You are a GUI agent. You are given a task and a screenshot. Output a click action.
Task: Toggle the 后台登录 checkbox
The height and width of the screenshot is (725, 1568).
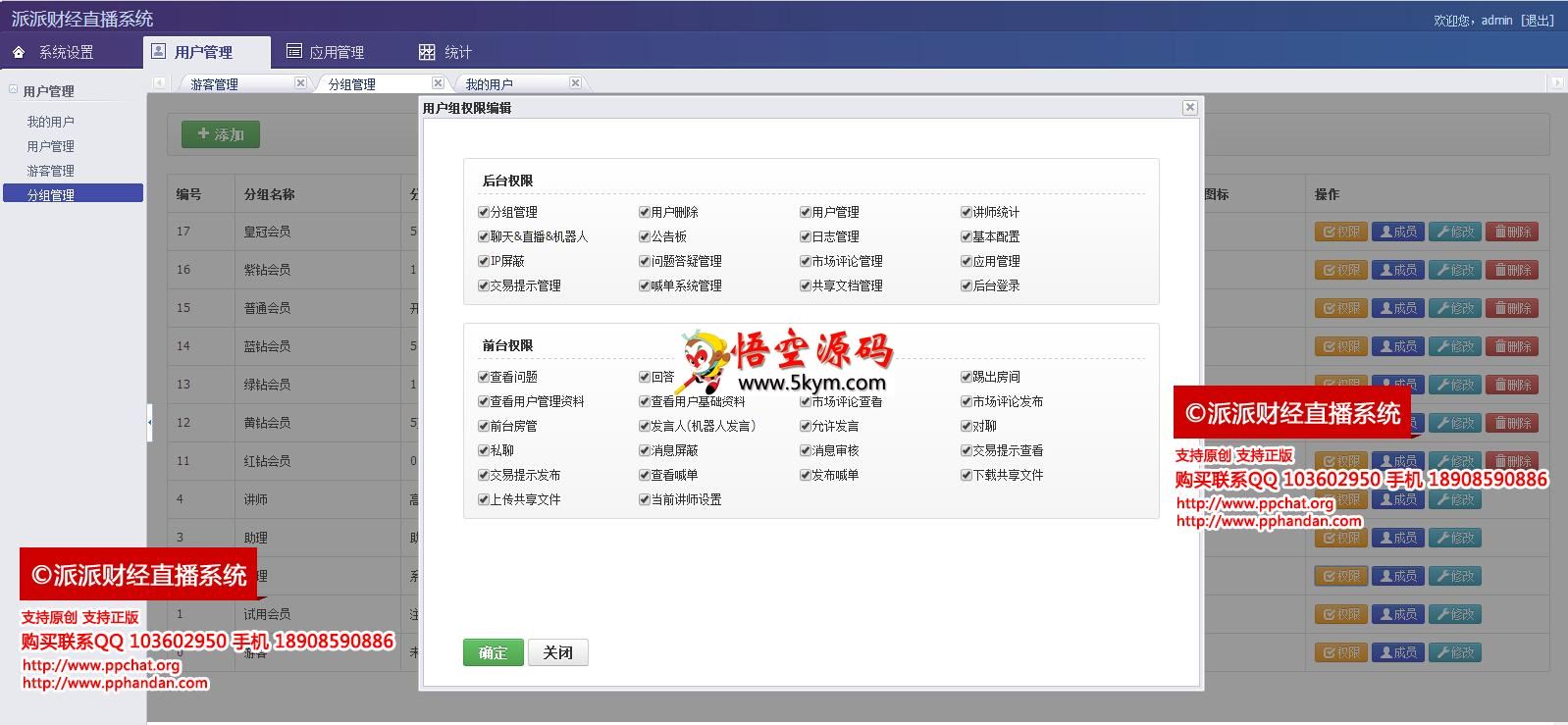click(966, 285)
